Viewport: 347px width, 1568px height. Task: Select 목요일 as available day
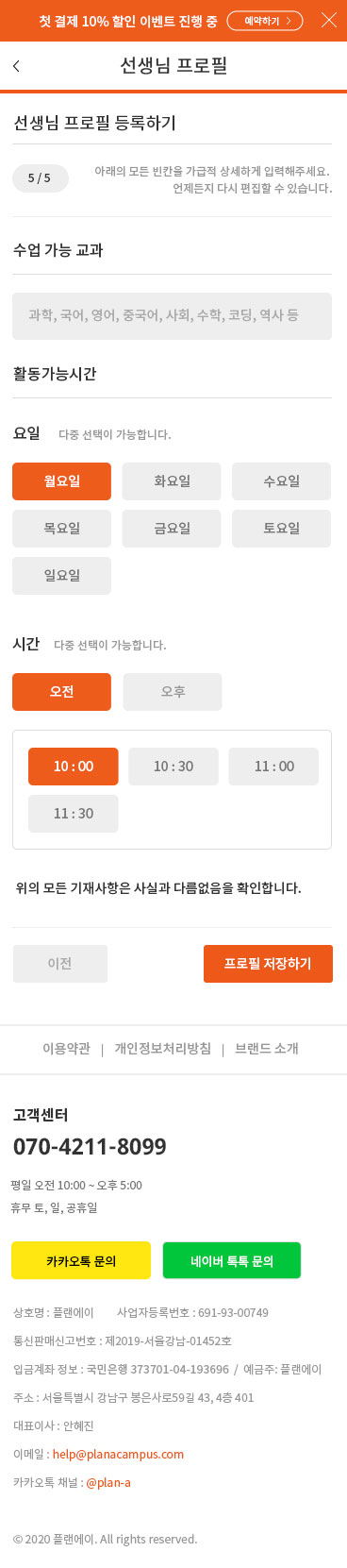[x=61, y=529]
